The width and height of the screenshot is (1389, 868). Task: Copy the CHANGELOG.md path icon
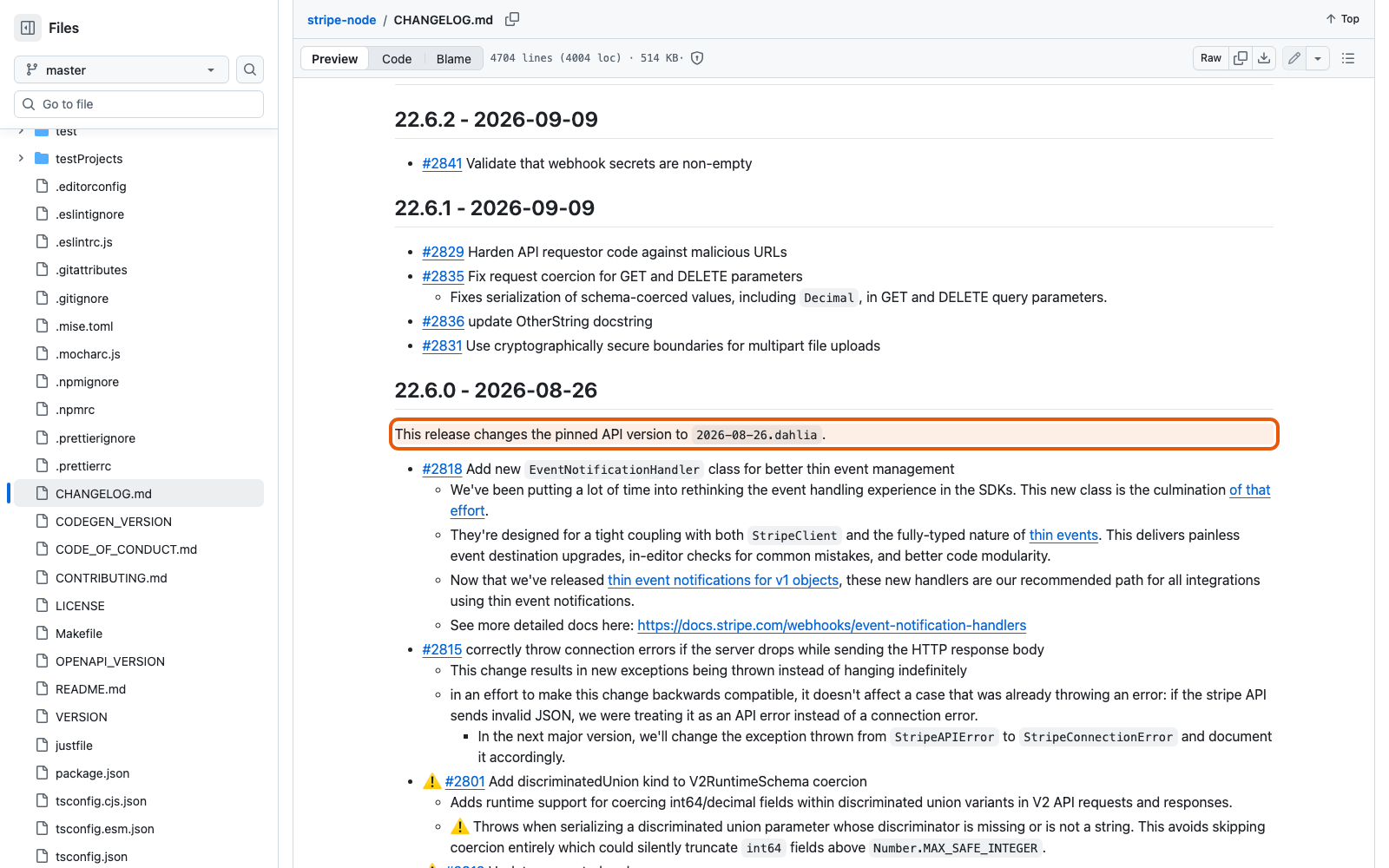[512, 19]
